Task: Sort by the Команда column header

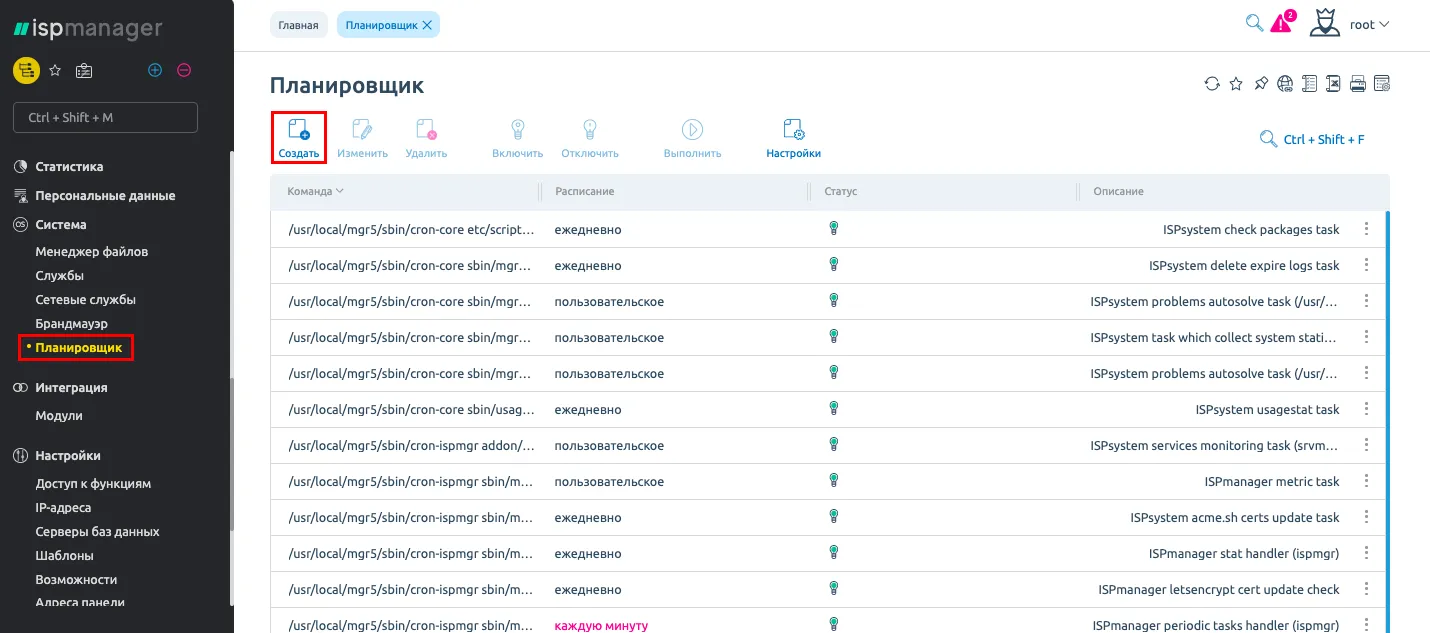Action: [315, 191]
